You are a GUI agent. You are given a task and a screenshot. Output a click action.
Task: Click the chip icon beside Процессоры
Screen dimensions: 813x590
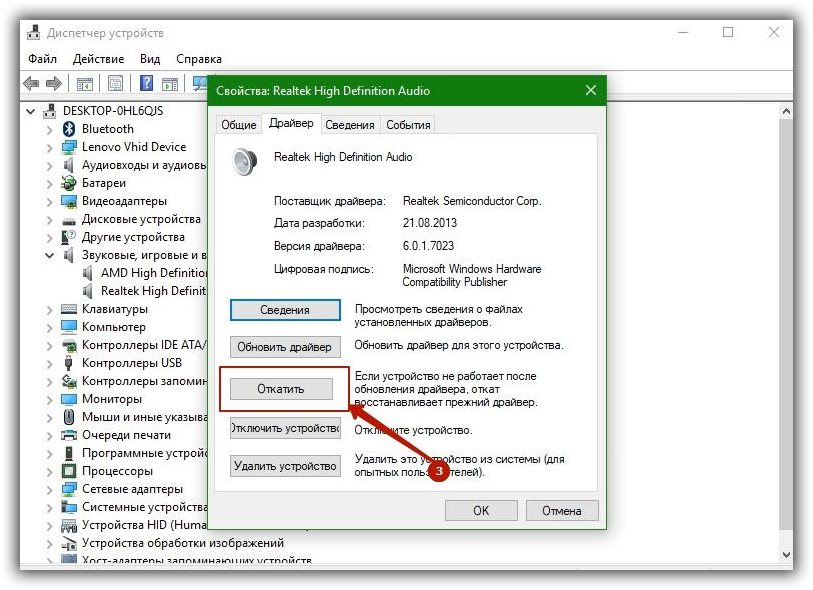[x=68, y=471]
